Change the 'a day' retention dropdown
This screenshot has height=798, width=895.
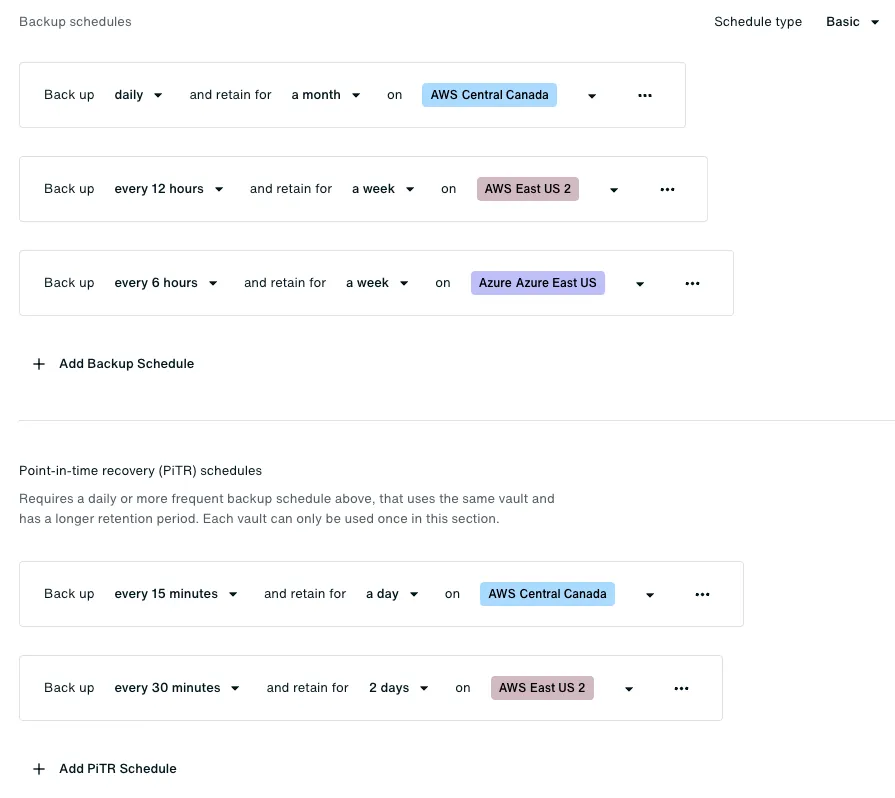(392, 594)
